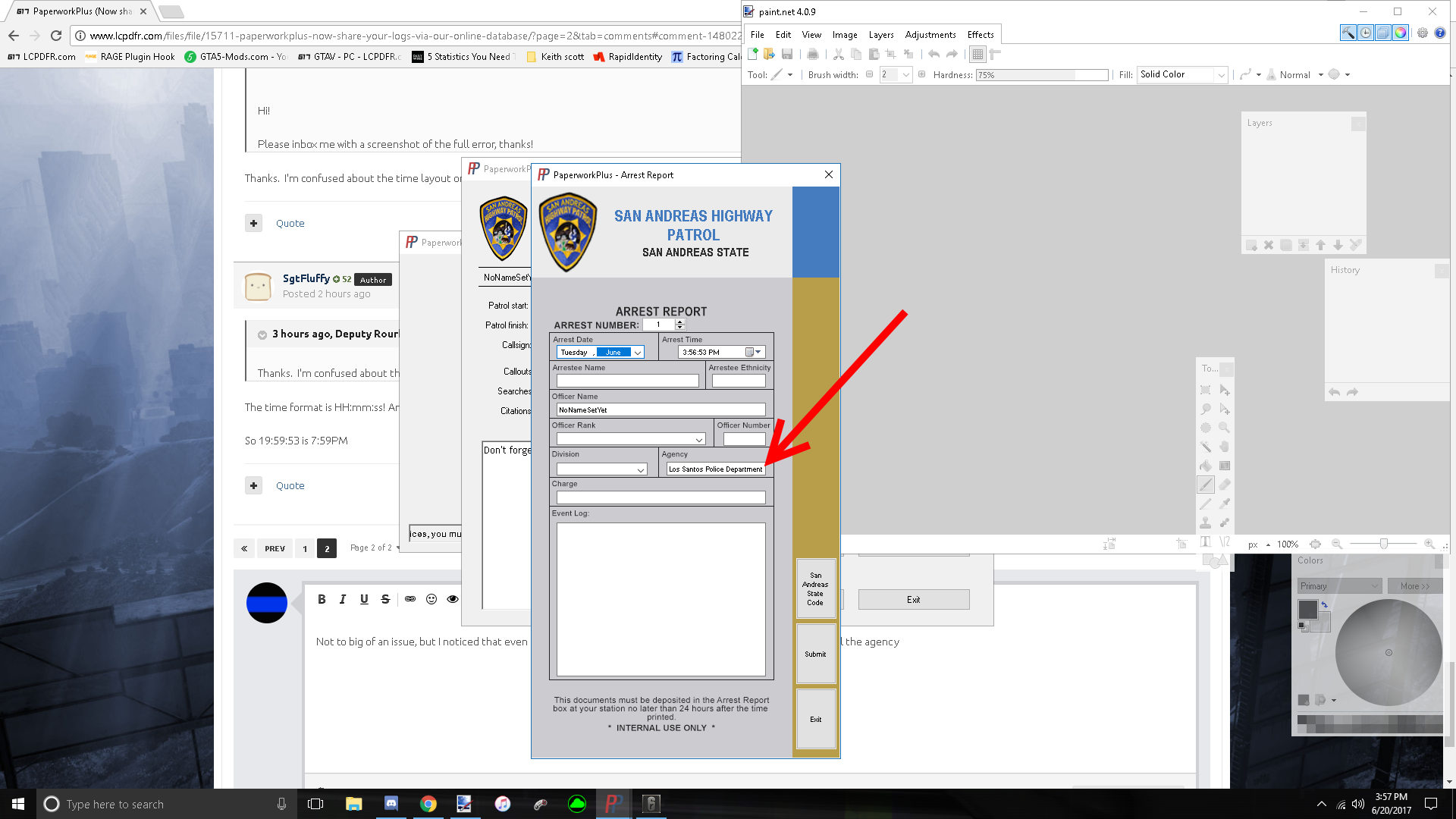Open the Officer Rank dropdown
The width and height of the screenshot is (1456, 819).
pyautogui.click(x=699, y=440)
